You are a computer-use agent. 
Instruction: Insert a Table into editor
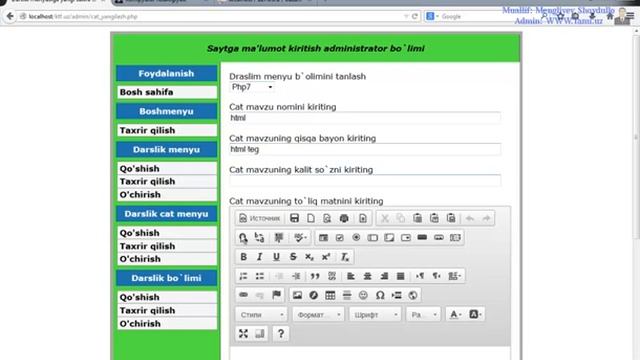pos(330,295)
